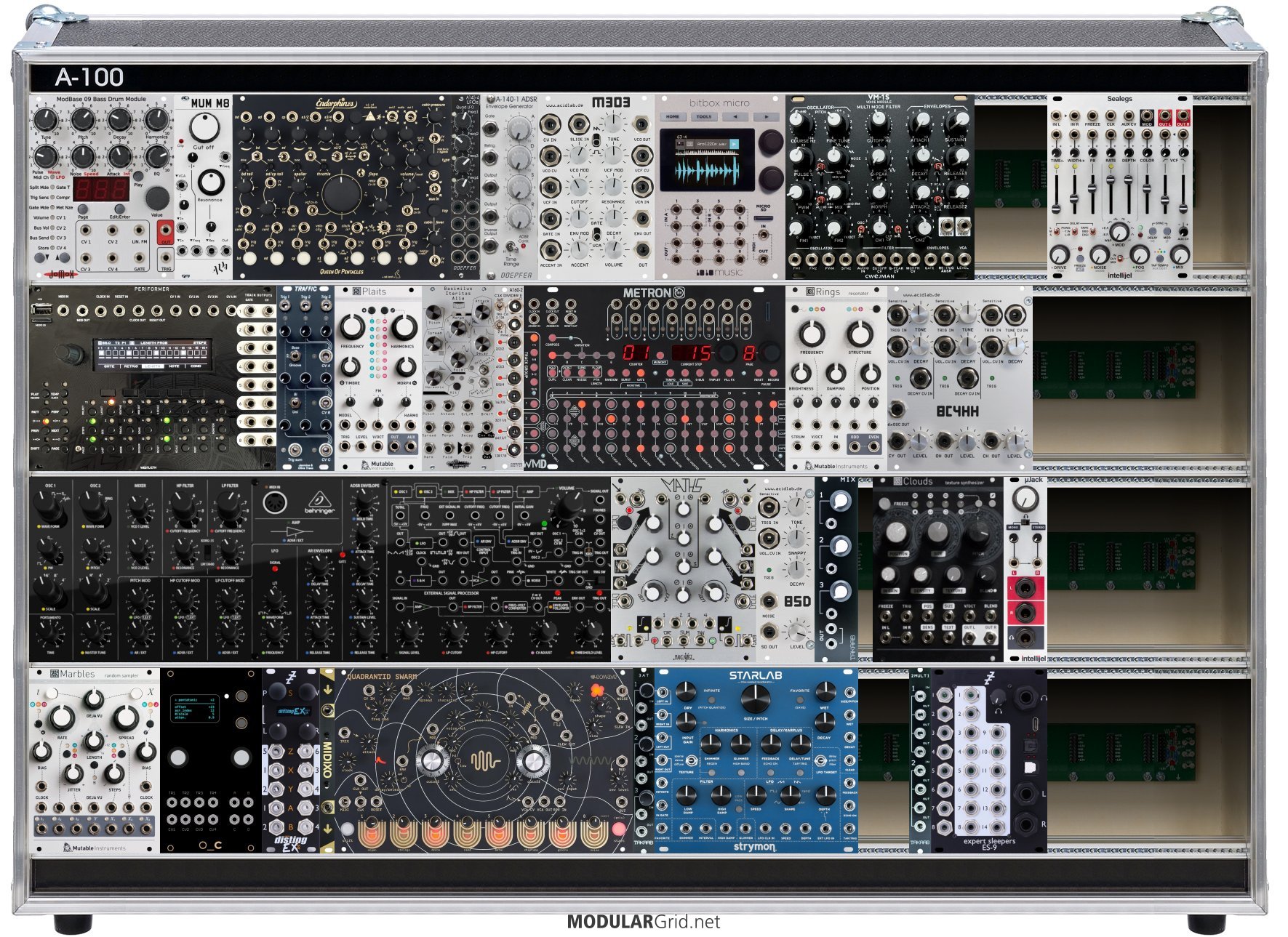Image resolution: width=1288 pixels, height=937 pixels.
Task: Click the red OUT jack on ModBase 09
Action: tap(166, 228)
